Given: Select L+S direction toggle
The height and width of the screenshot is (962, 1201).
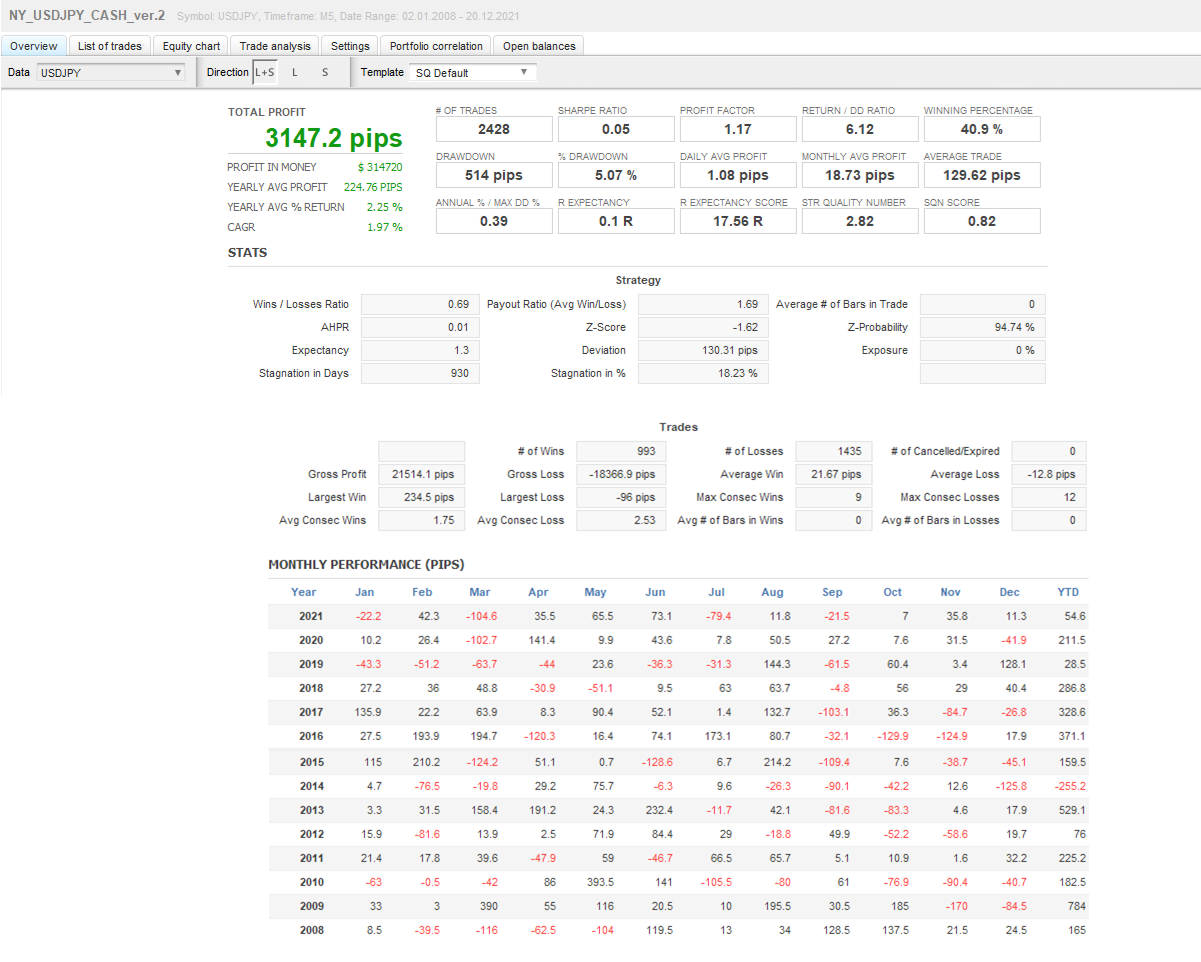Looking at the screenshot, I should (265, 72).
